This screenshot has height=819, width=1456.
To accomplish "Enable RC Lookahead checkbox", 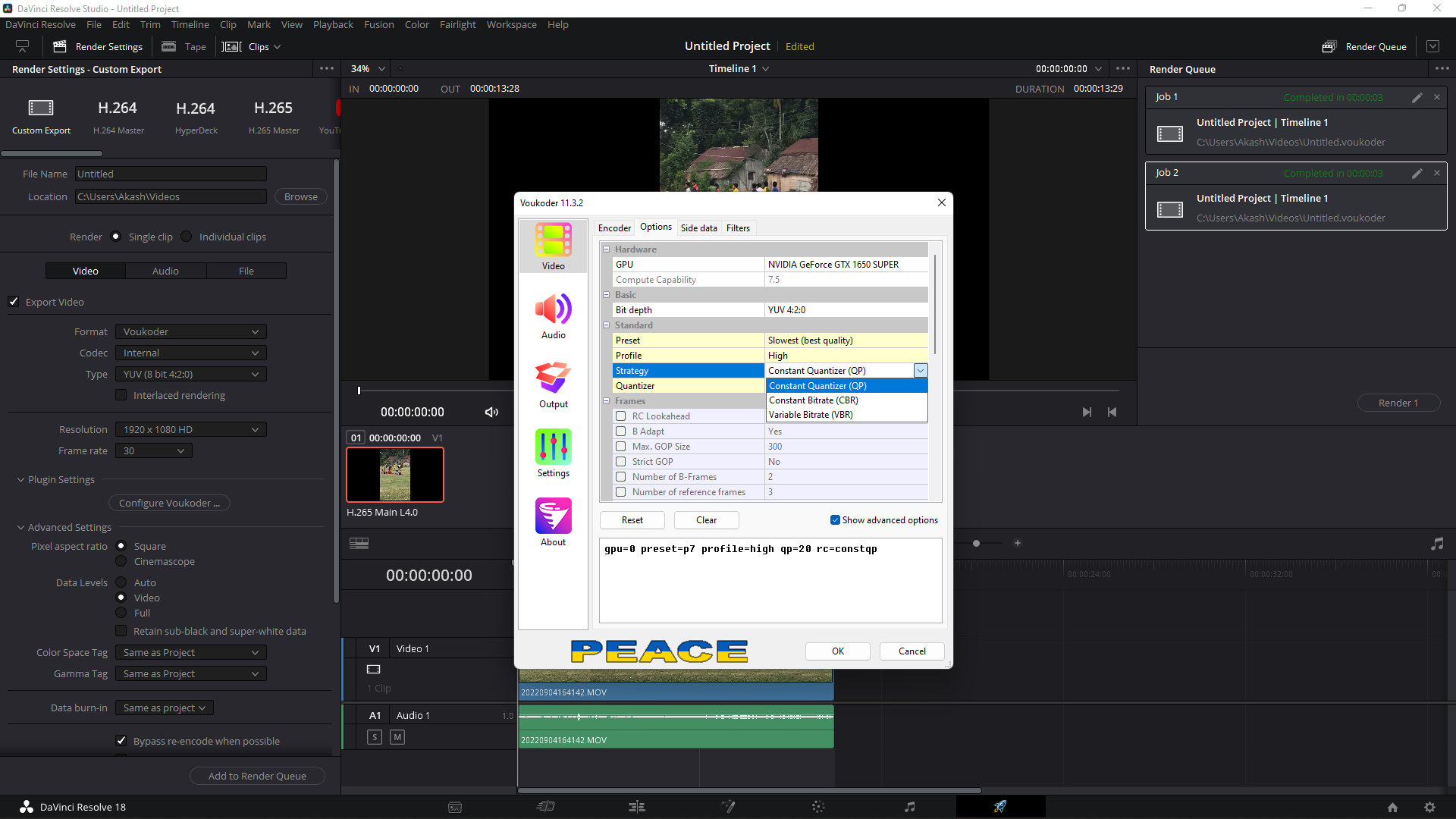I will 621,416.
